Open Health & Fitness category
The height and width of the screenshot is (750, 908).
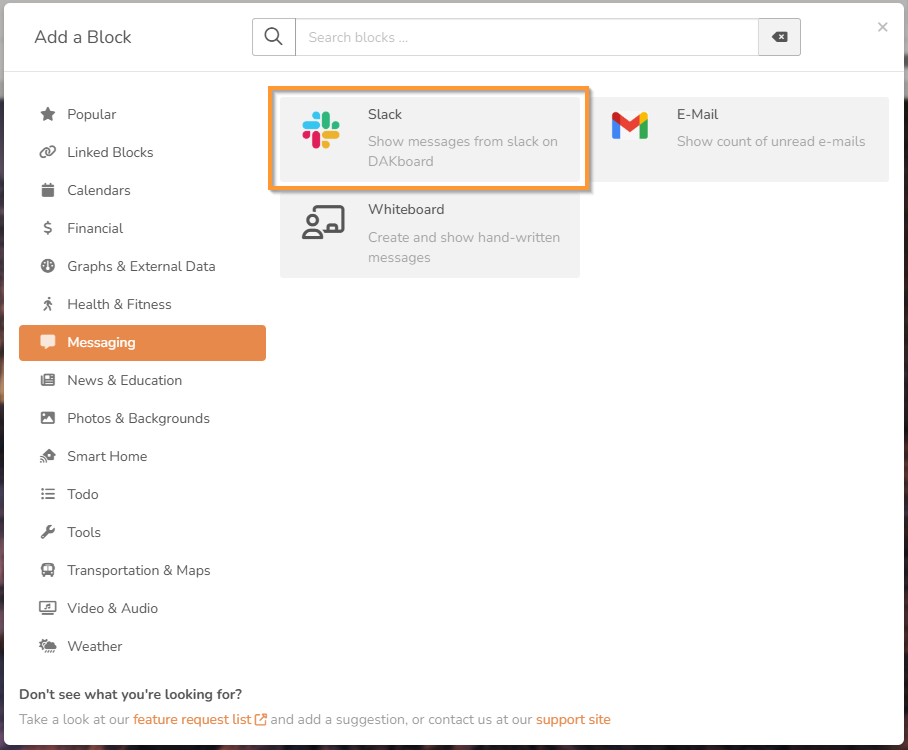pyautogui.click(x=142, y=304)
